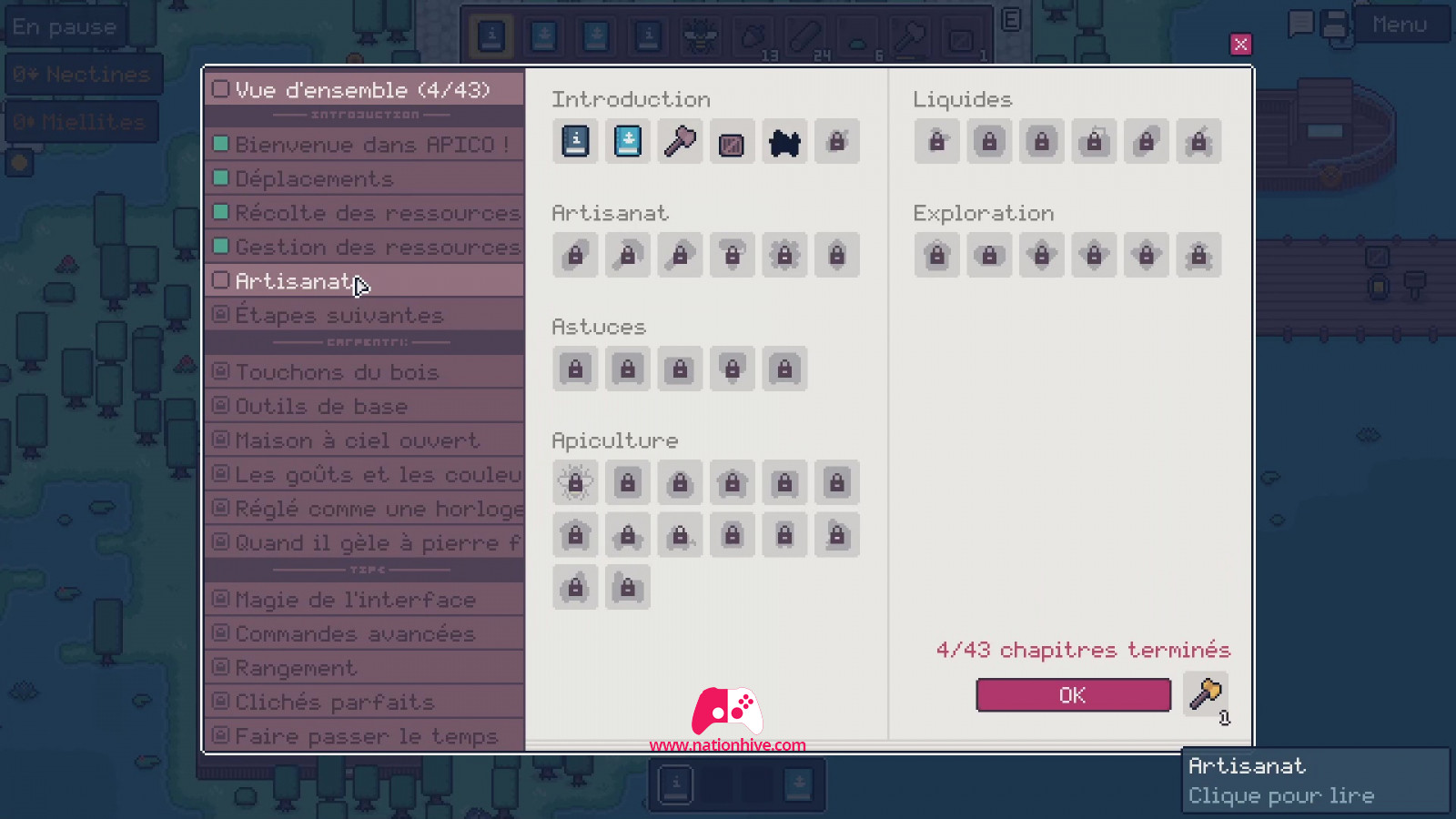Click the locked bee icon under Apiculture
Image resolution: width=1456 pixels, height=819 pixels.
click(x=575, y=482)
